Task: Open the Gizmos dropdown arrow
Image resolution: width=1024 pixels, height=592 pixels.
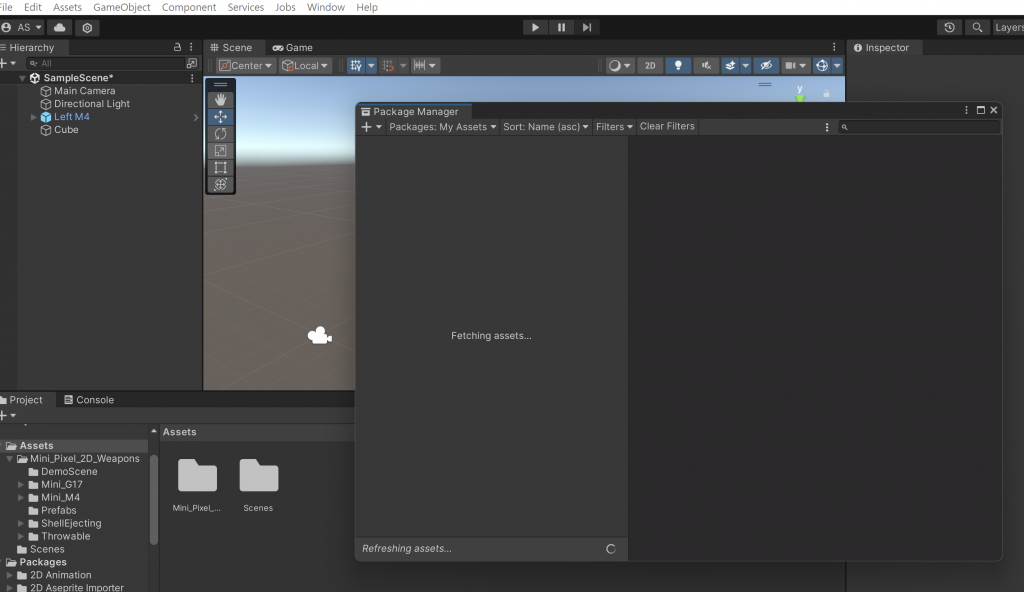Action: (837, 65)
